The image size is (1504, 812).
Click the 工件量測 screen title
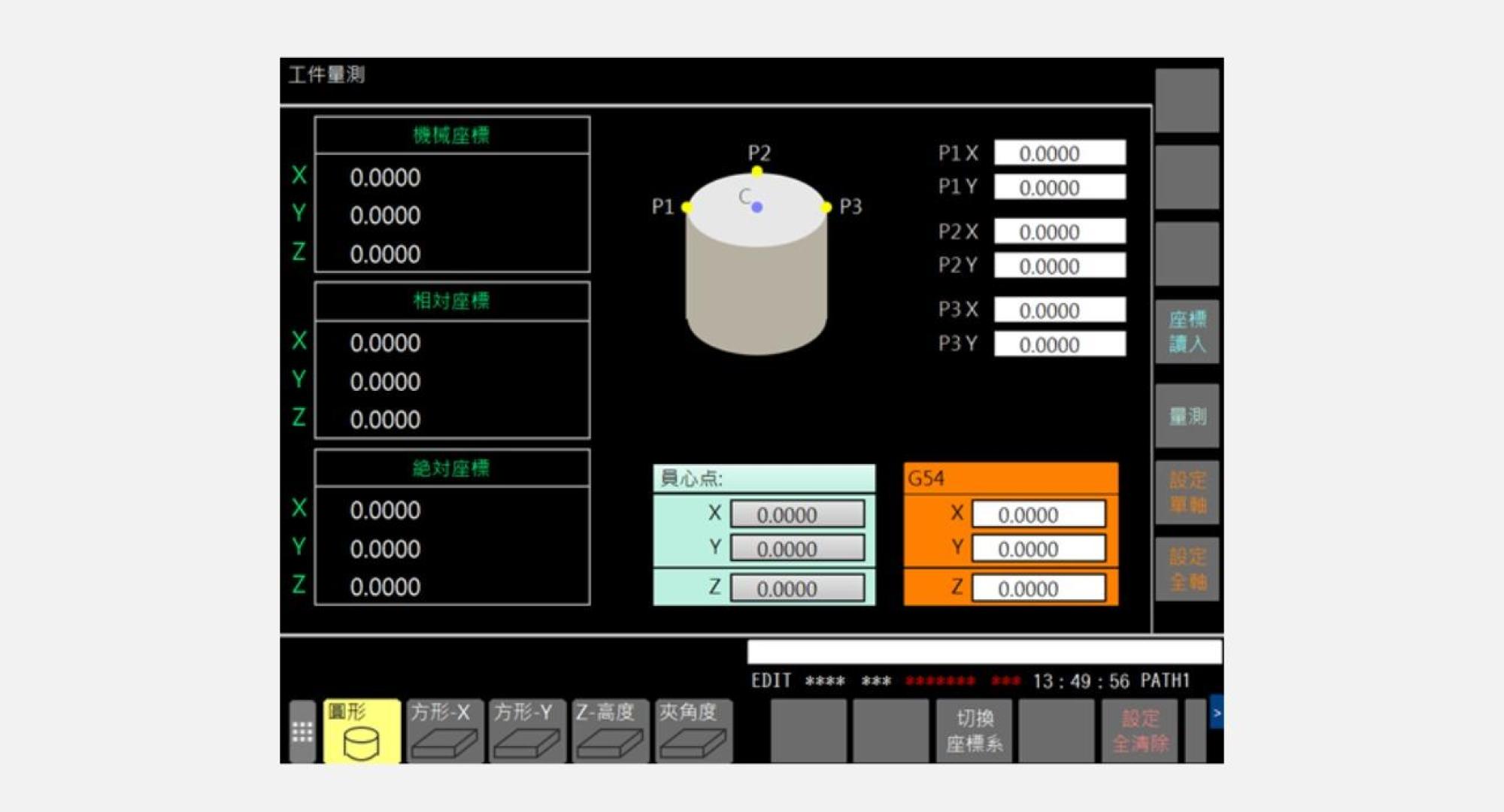327,74
